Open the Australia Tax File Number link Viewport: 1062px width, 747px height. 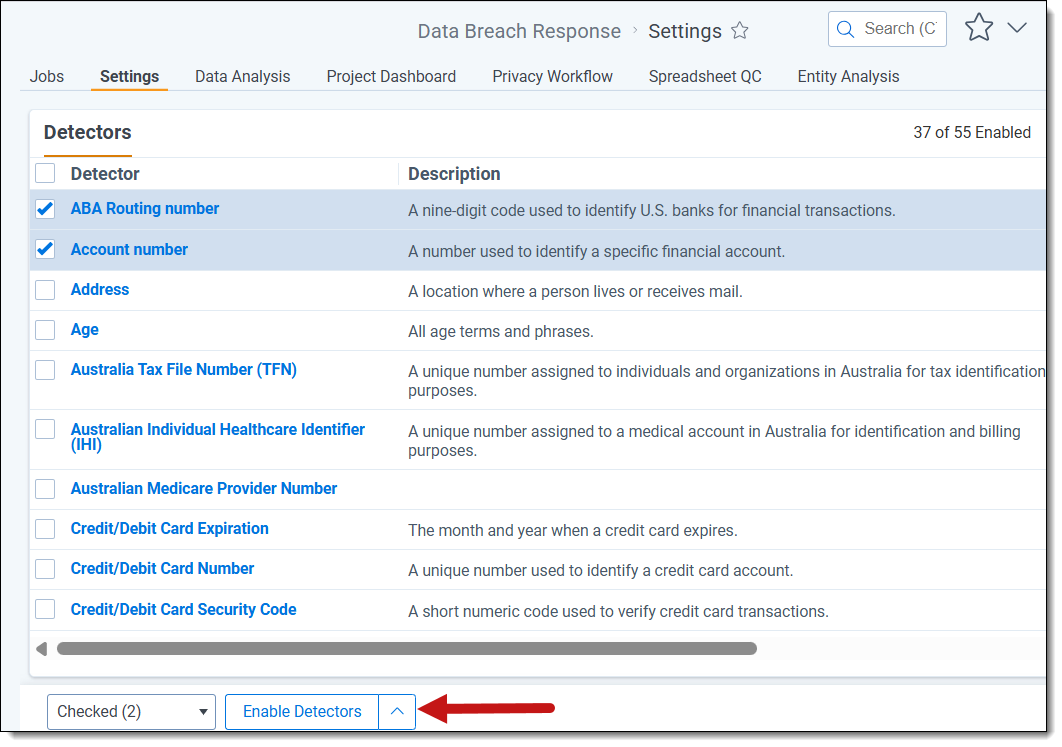point(183,370)
